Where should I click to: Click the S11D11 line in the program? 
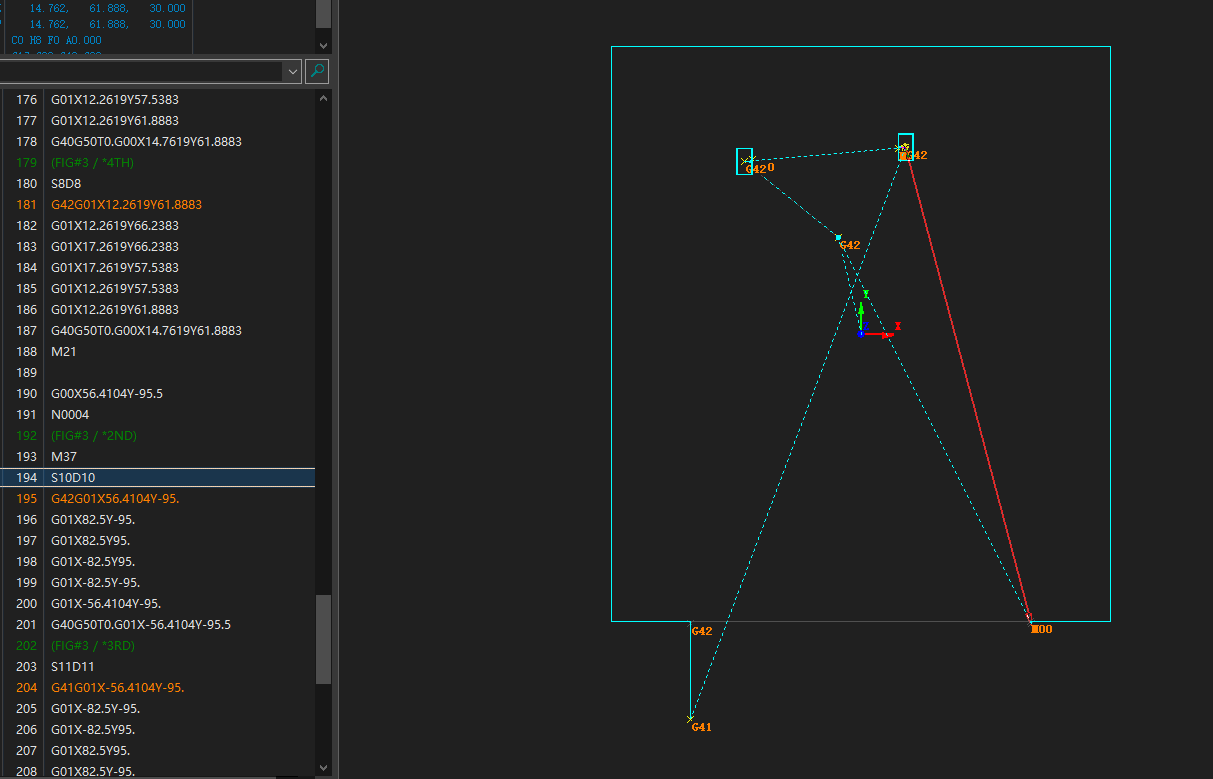click(x=73, y=666)
